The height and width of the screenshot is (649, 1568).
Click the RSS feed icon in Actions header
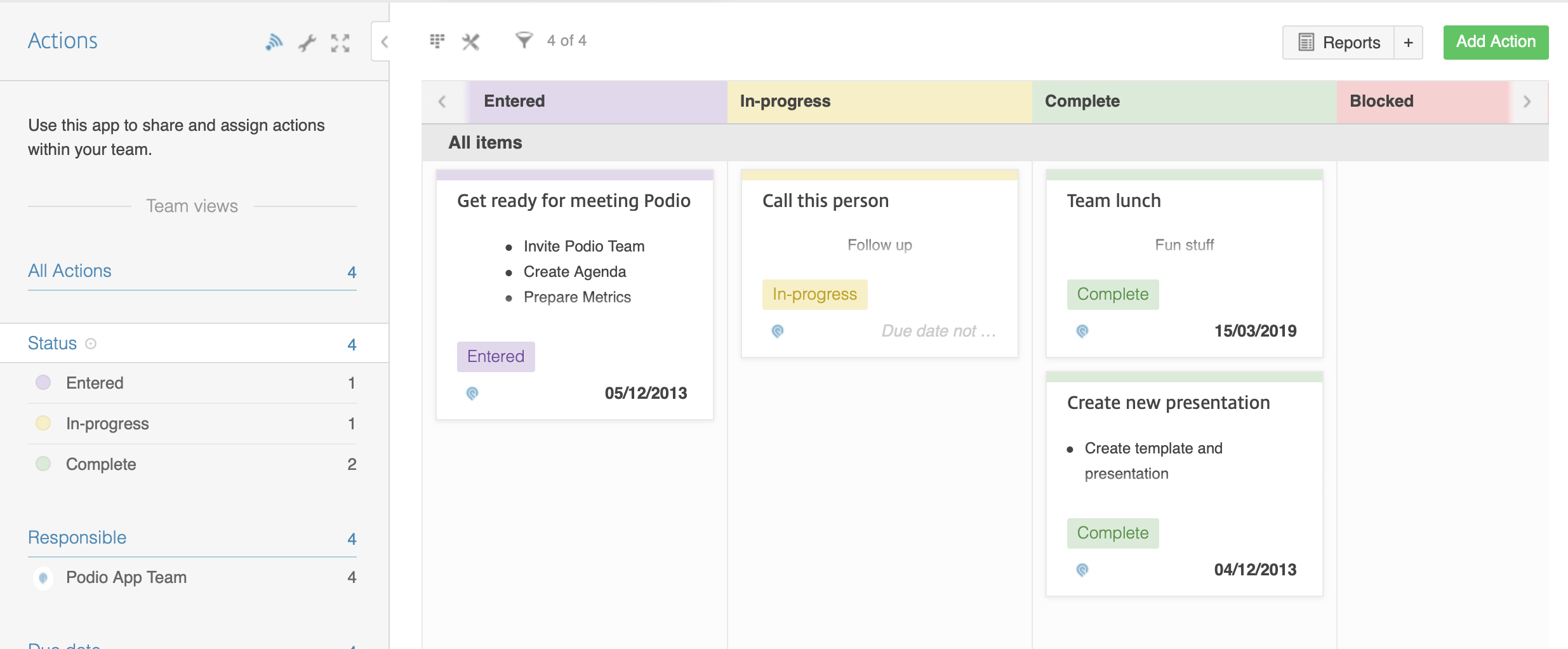click(x=274, y=43)
